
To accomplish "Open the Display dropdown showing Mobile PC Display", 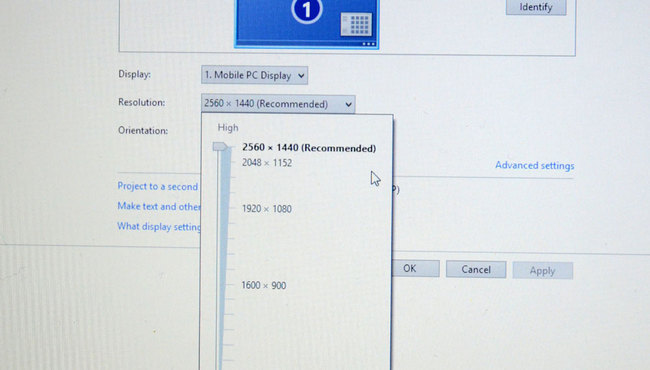I will coord(255,75).
